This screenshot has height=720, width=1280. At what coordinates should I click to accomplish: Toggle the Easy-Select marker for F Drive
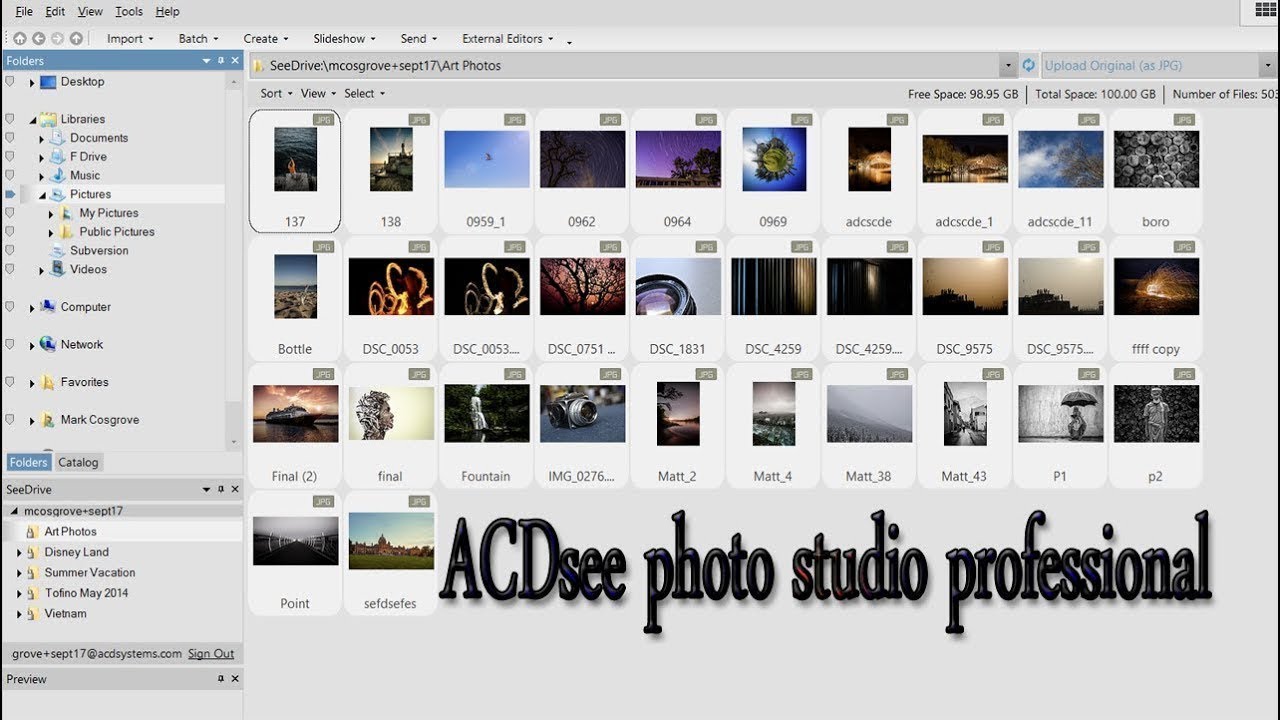[x=10, y=157]
